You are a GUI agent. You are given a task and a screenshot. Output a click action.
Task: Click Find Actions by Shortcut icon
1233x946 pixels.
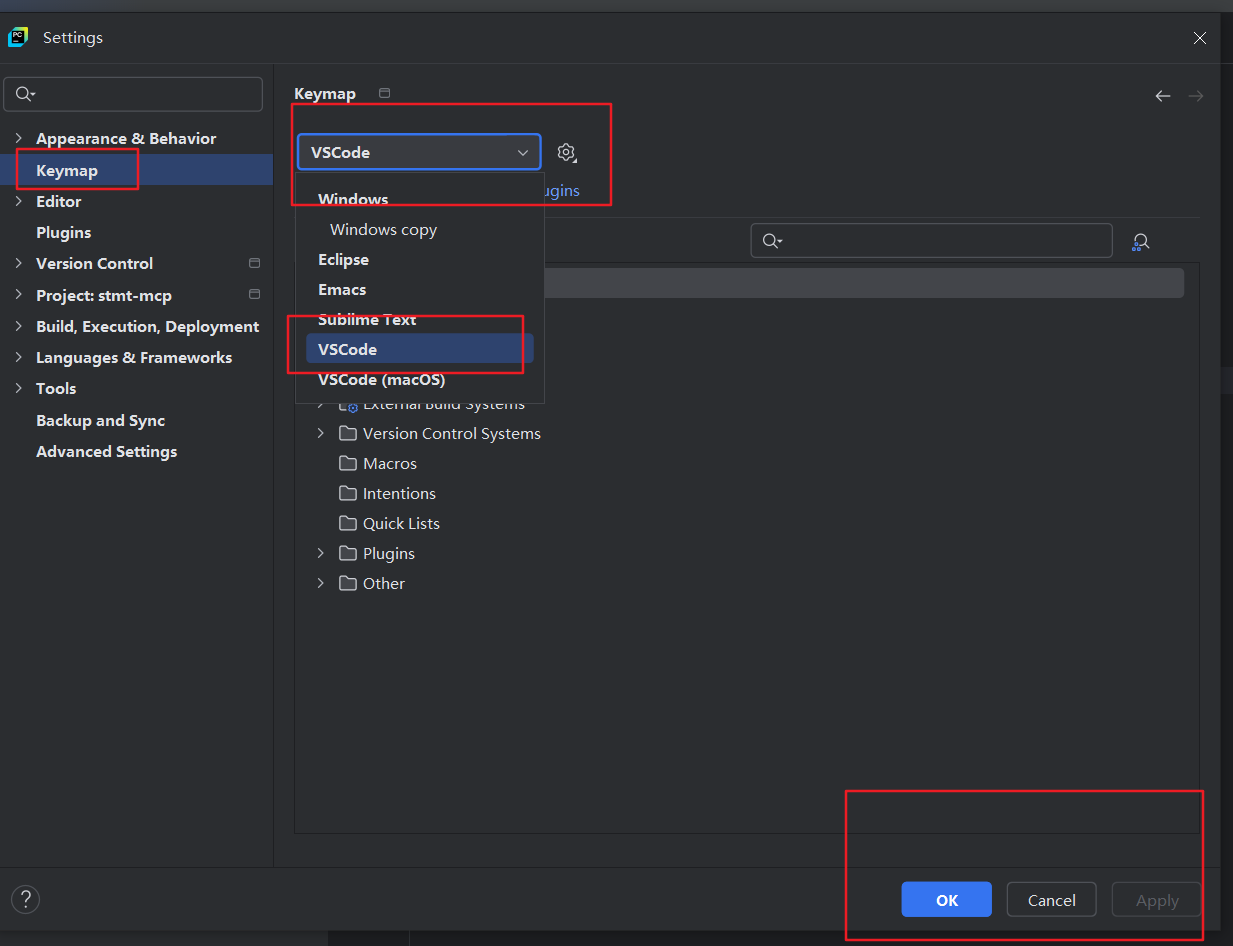[1141, 241]
